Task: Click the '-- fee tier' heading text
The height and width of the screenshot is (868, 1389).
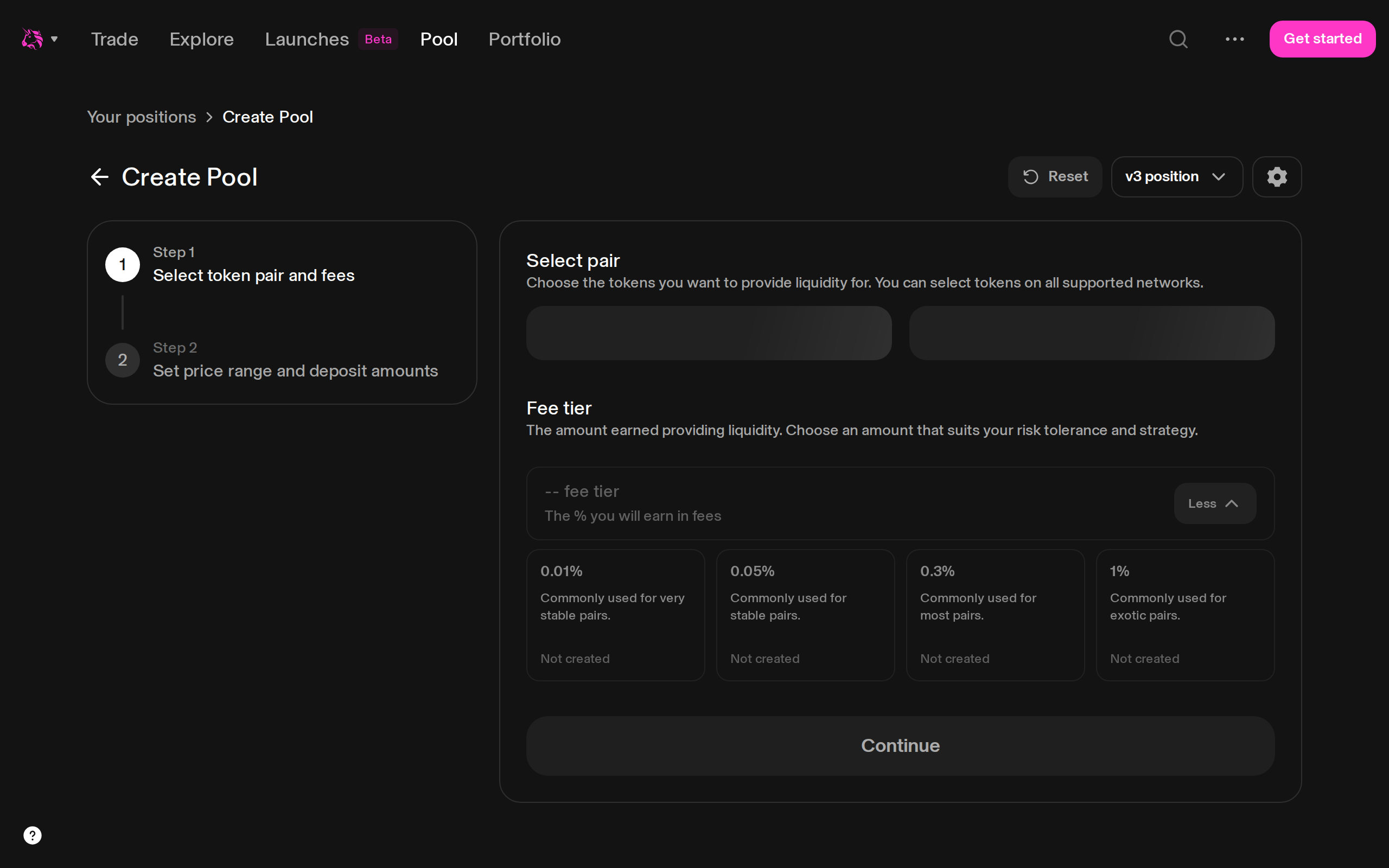Action: (582, 492)
